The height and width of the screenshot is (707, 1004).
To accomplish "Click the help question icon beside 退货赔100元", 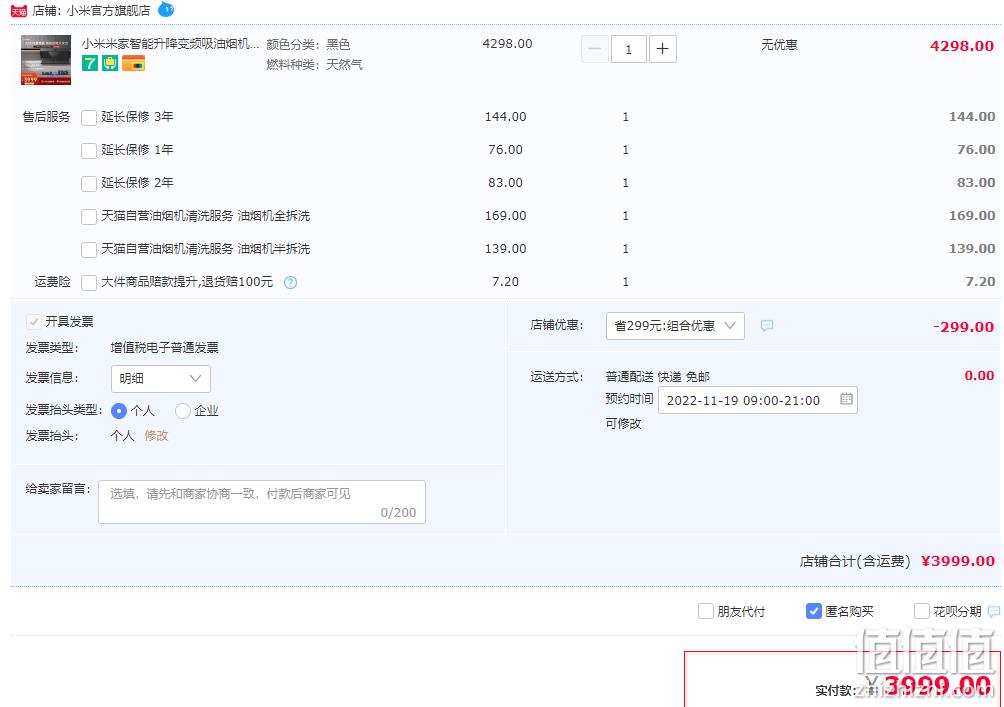I will [x=290, y=282].
